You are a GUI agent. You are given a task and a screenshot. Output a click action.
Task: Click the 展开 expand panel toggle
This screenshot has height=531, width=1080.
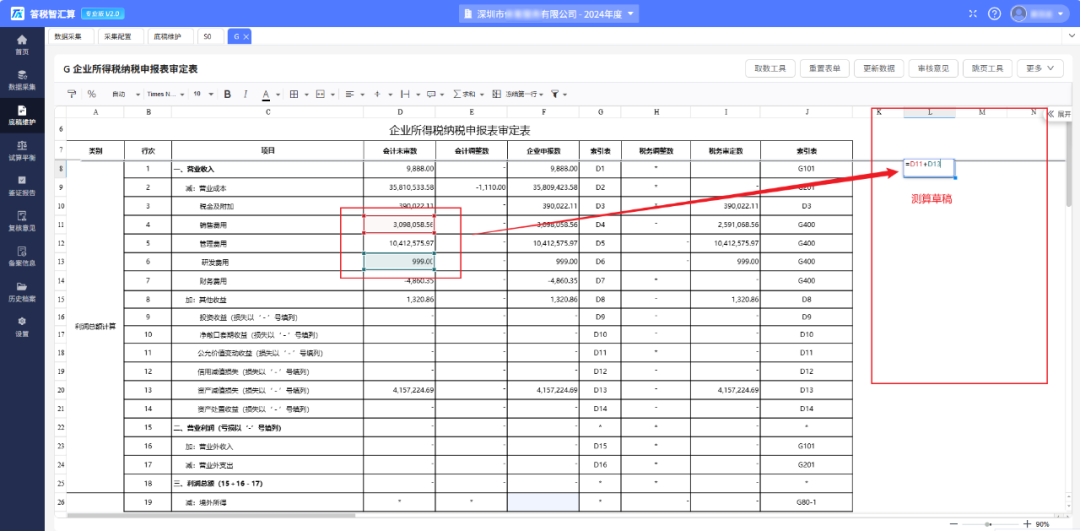pyautogui.click(x=1059, y=114)
